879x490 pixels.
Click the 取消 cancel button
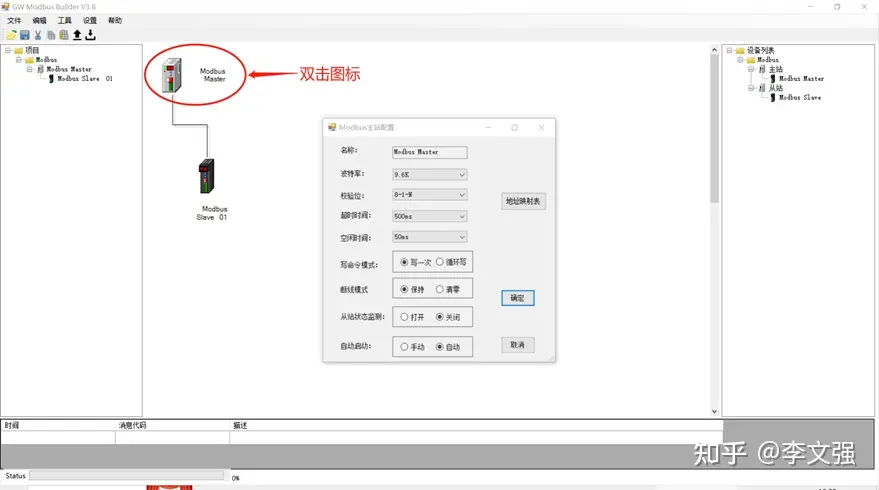(517, 345)
